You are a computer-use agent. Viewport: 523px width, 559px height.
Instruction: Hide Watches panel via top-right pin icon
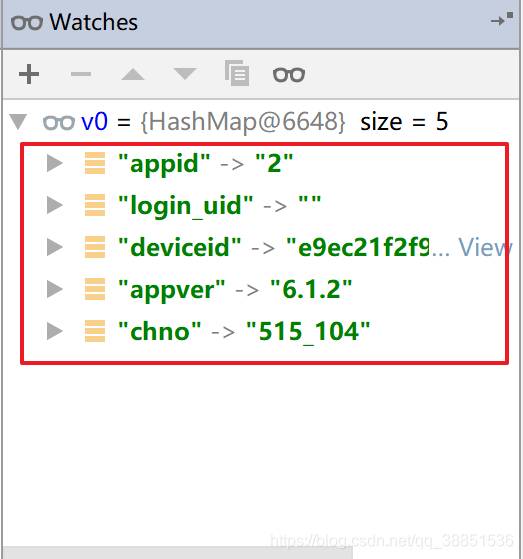pos(502,19)
